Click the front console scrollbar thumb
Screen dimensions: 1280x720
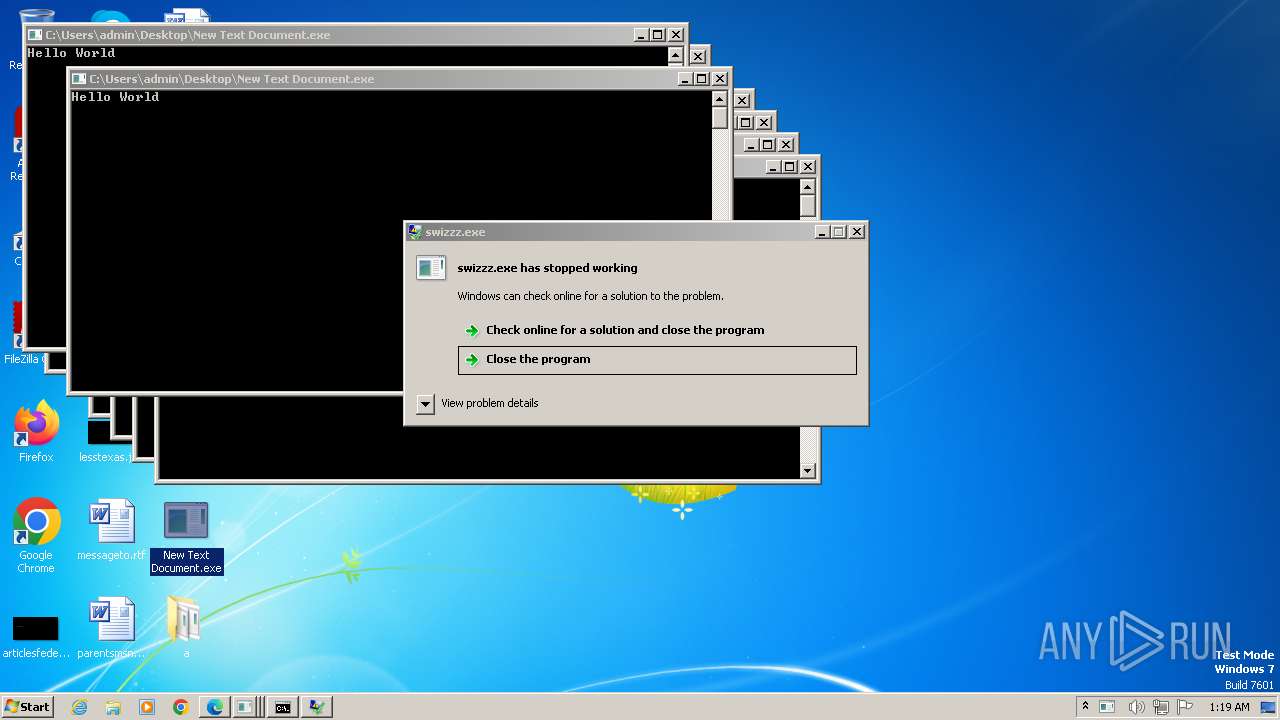click(x=720, y=118)
